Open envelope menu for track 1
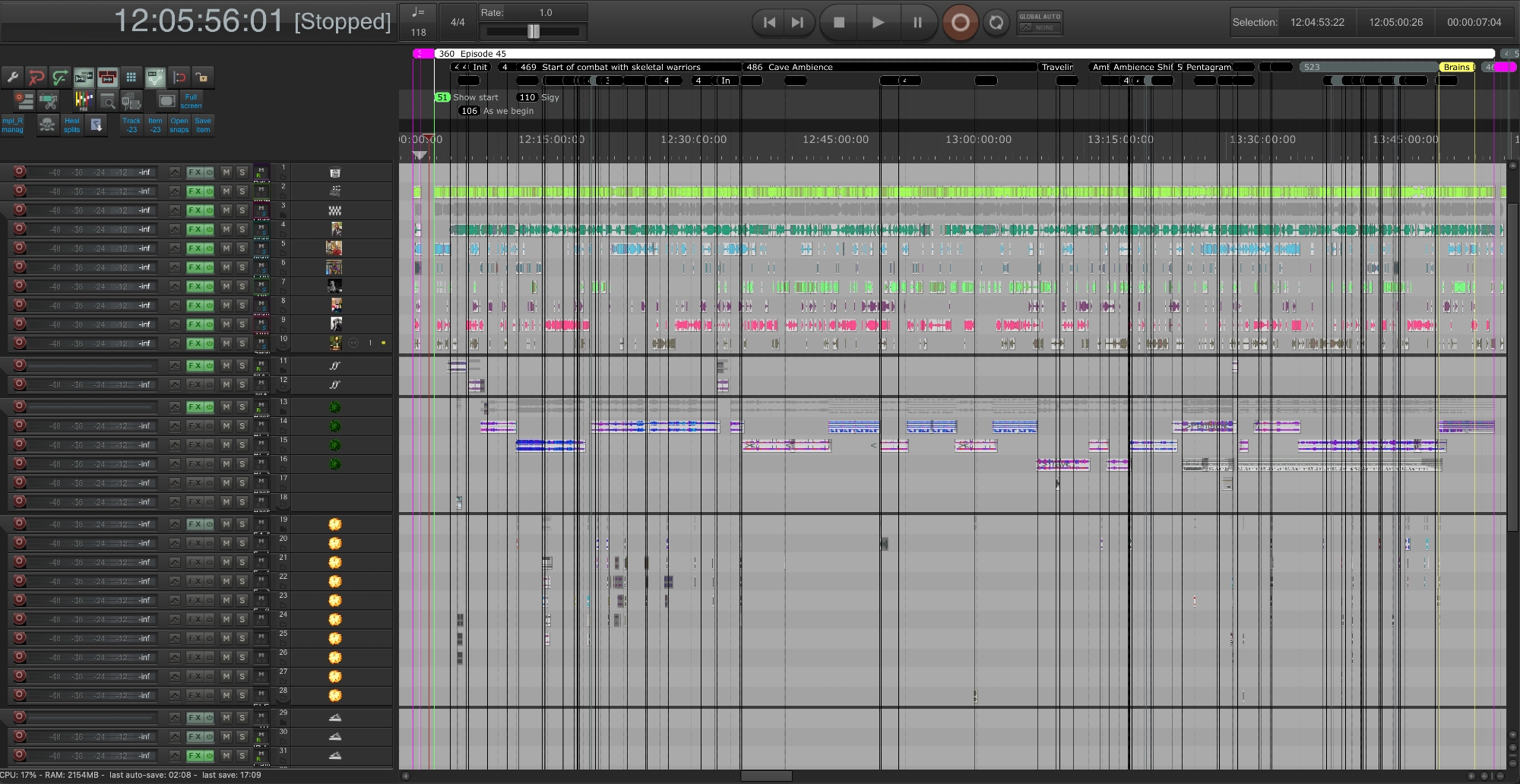The width and height of the screenshot is (1520, 784). [x=175, y=172]
